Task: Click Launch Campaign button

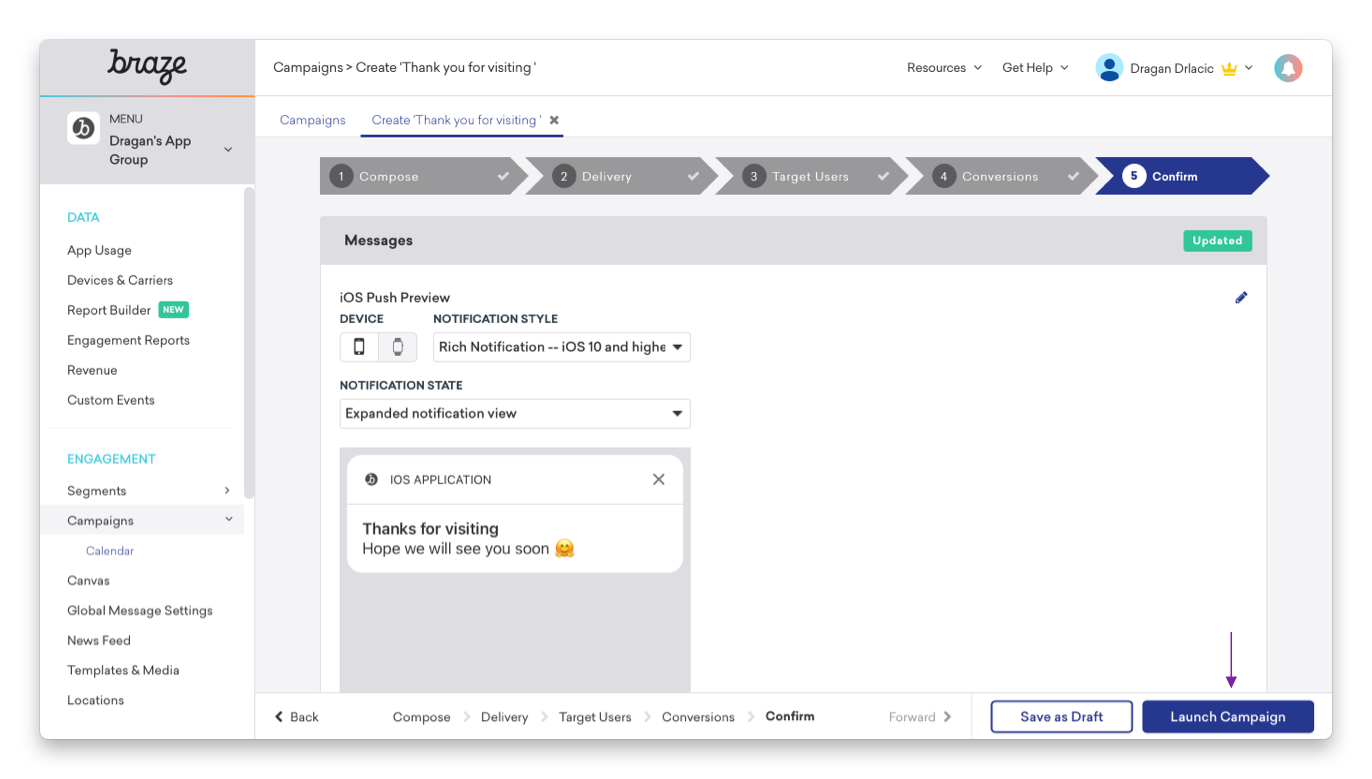Action: point(1228,717)
